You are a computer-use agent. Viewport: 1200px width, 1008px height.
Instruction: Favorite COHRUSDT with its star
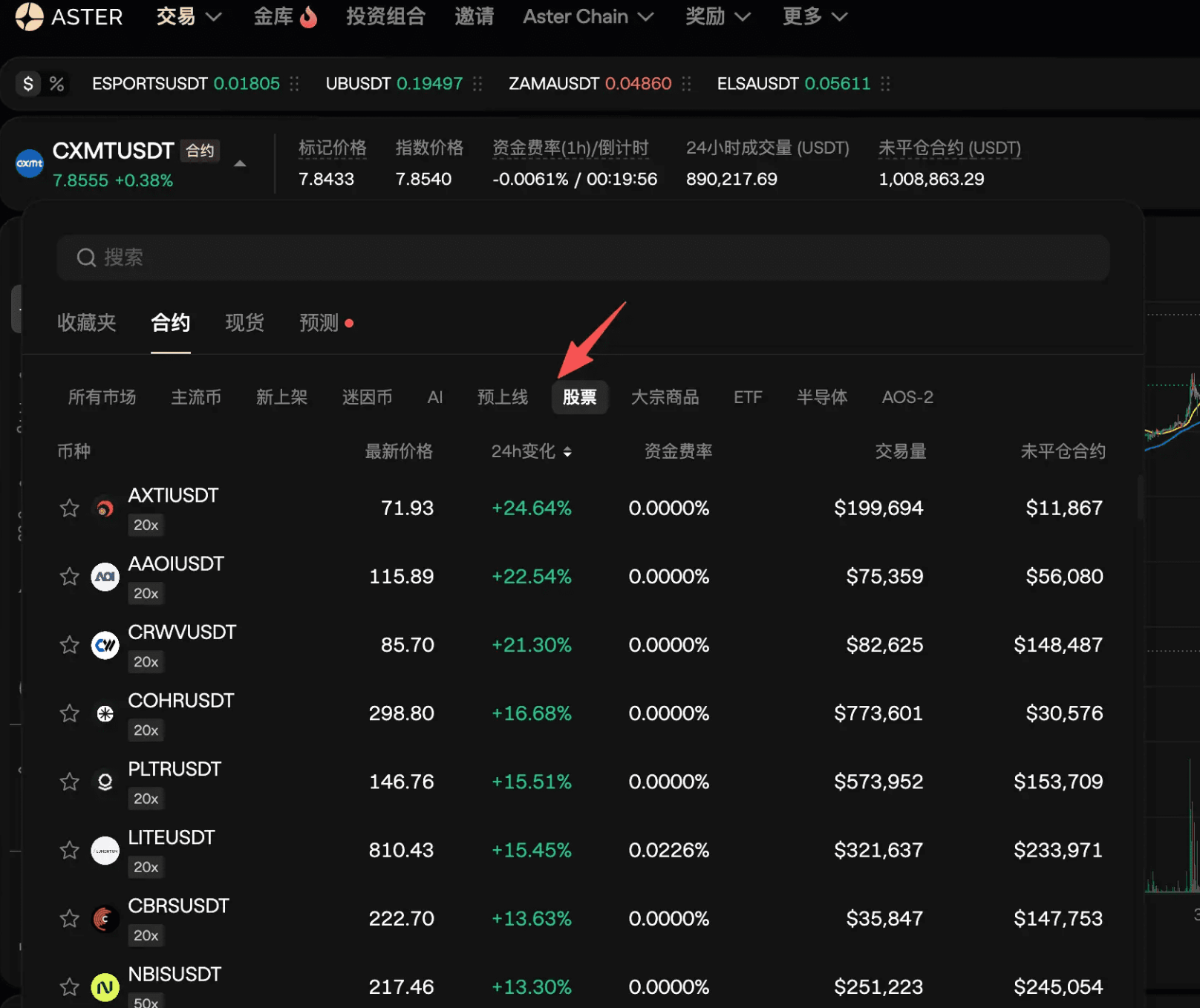click(x=70, y=713)
